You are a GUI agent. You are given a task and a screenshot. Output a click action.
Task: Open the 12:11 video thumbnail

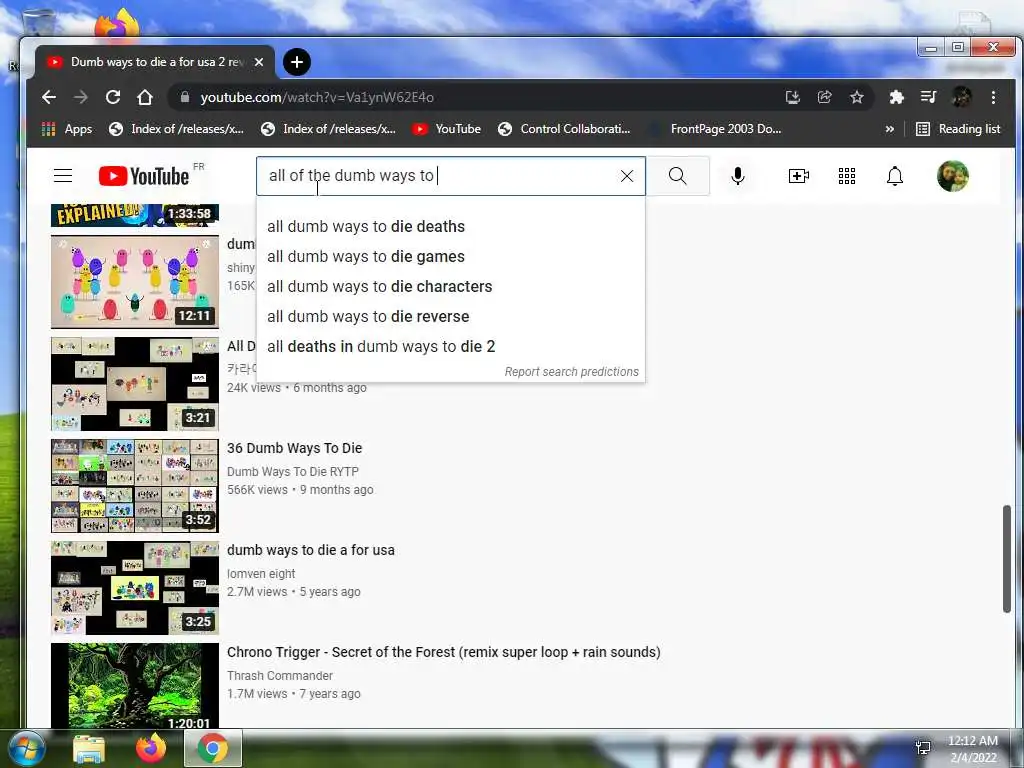[x=135, y=282]
